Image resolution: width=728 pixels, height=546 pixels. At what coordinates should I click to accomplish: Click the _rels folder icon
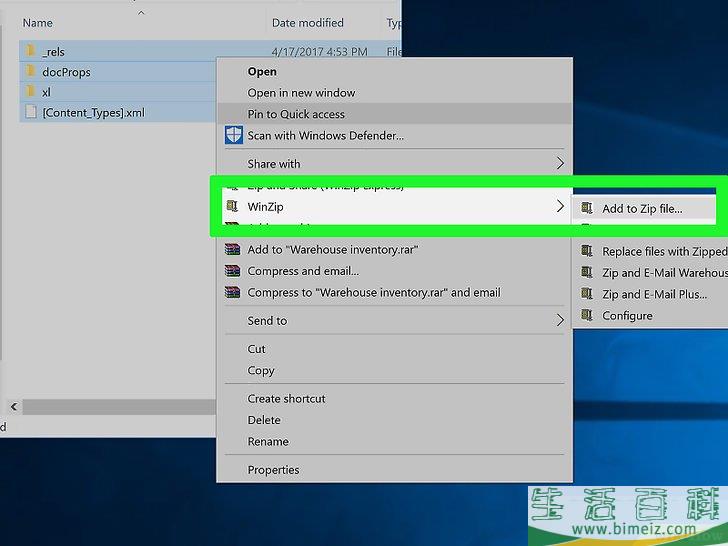click(x=29, y=51)
